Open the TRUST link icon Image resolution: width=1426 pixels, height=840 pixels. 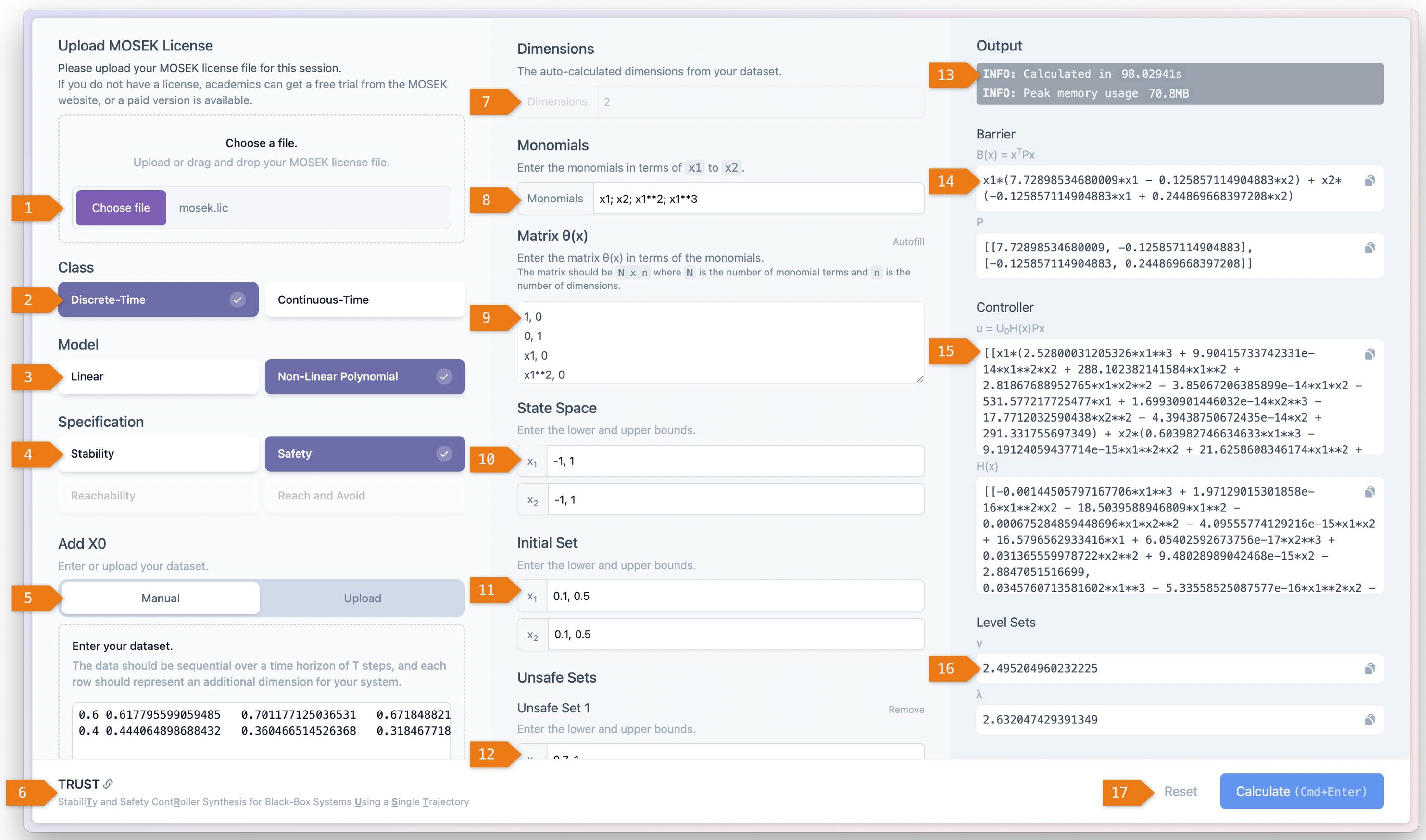click(x=107, y=784)
